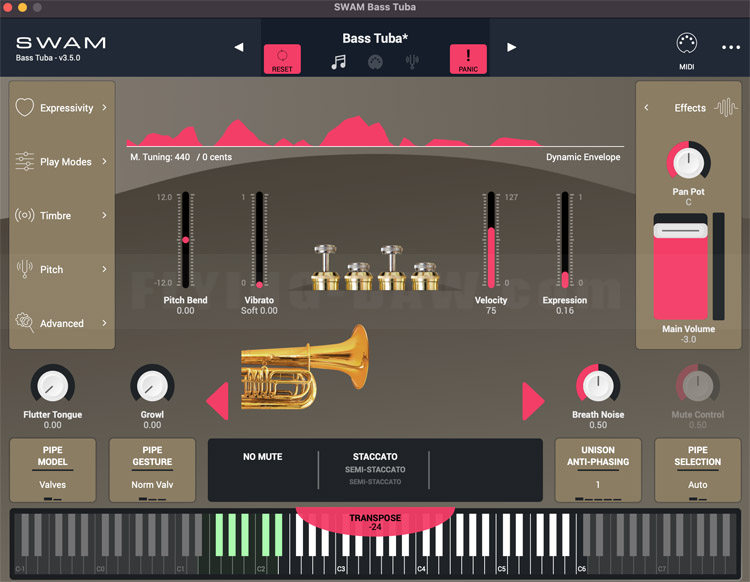Toggle the PIPE MODEL Valves selector

(x=53, y=471)
